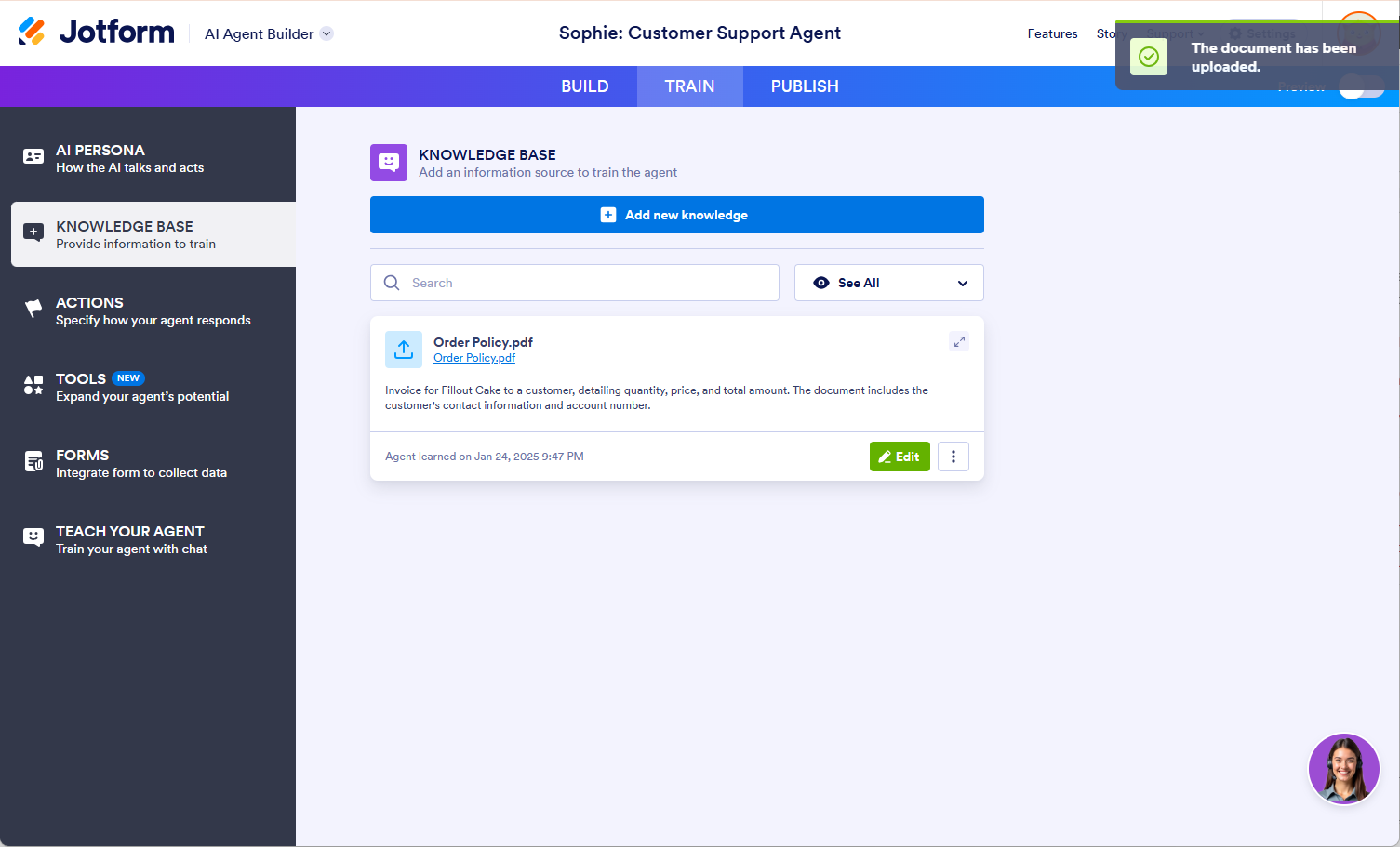Toggle the Preview switch
The height and width of the screenshot is (847, 1400).
[1361, 87]
